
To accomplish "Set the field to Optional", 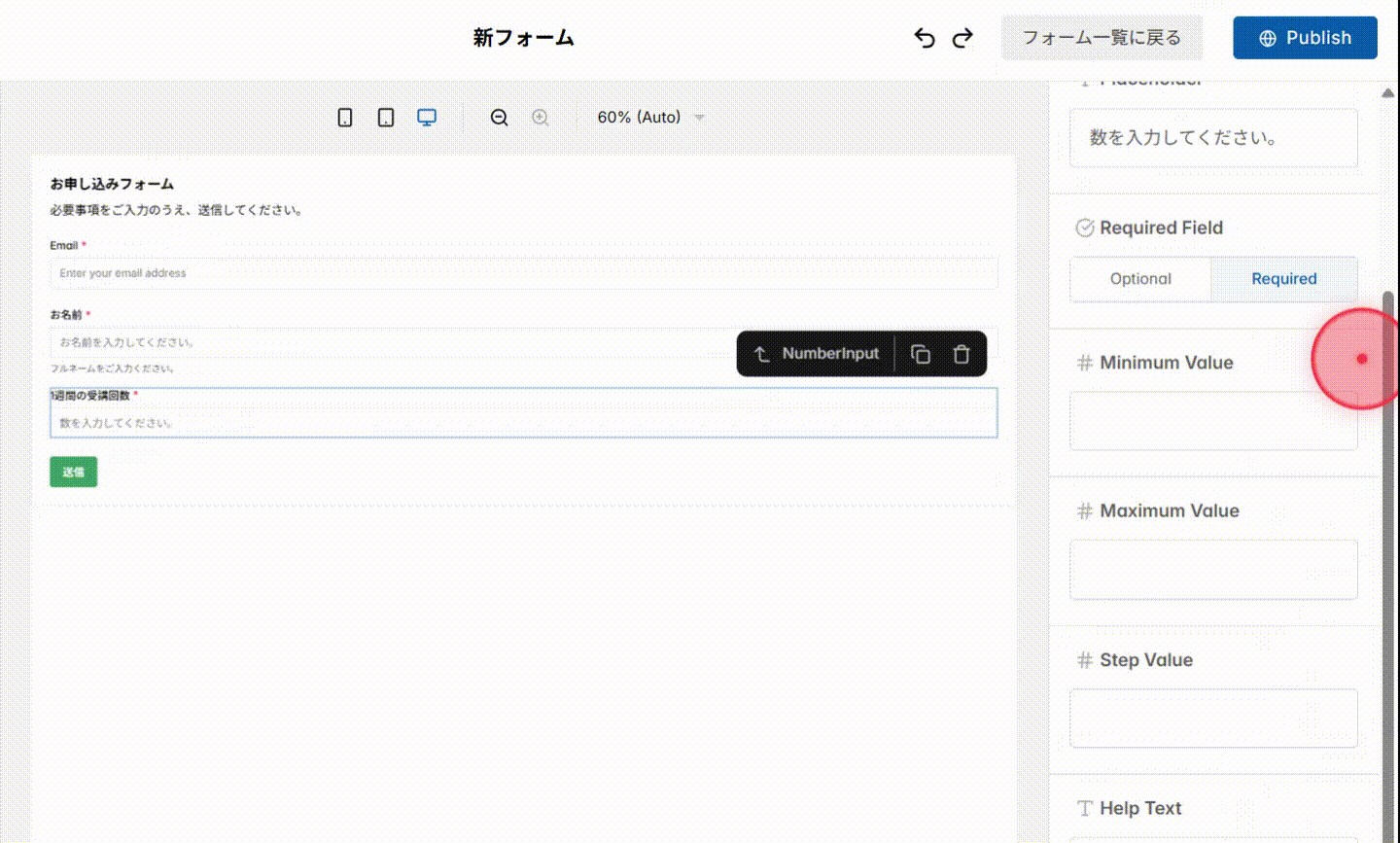I will click(x=1140, y=279).
